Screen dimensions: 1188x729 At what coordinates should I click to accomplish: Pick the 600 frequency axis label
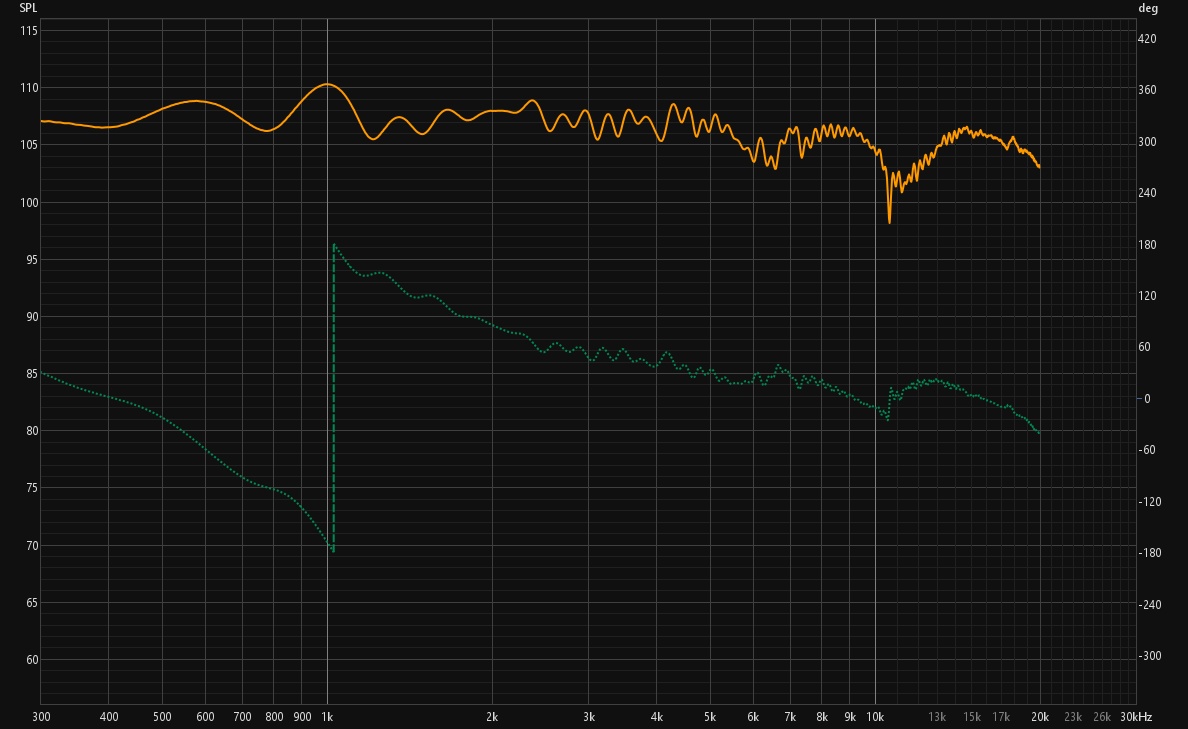pyautogui.click(x=205, y=717)
